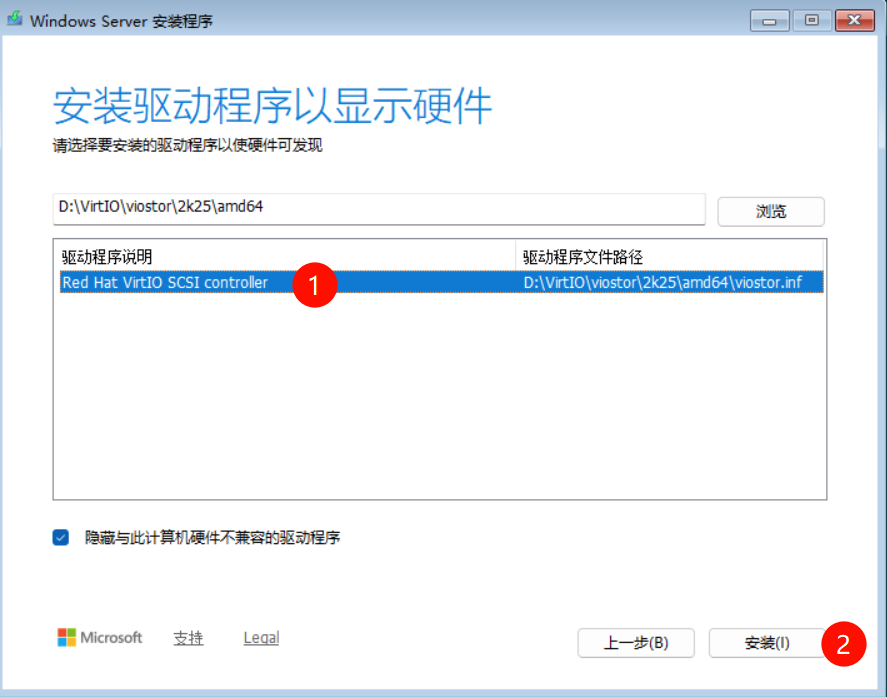
Task: Minimize the installer window
Action: [769, 19]
